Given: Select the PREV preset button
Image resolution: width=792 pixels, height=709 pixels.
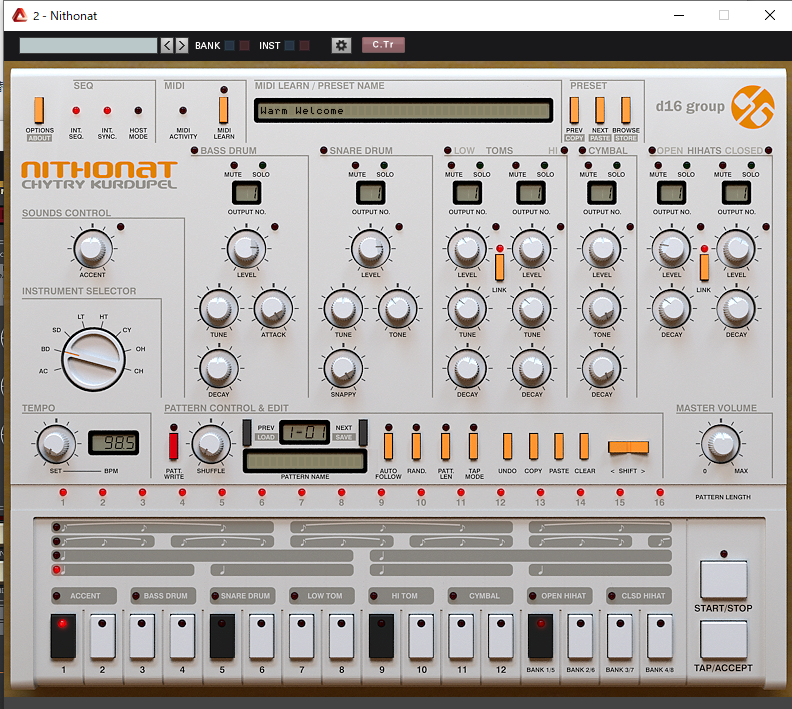Looking at the screenshot, I should click(x=574, y=110).
